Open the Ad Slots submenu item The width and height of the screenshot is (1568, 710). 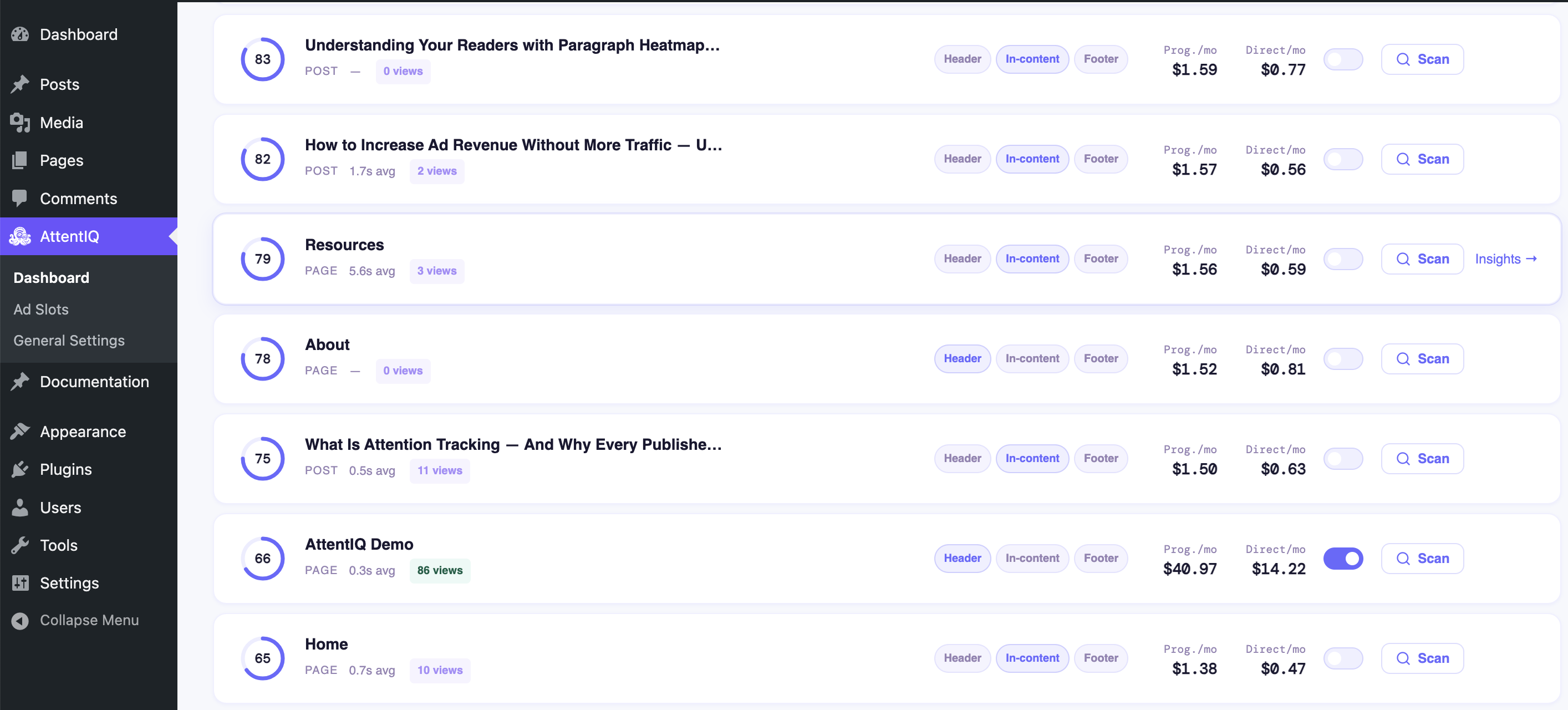(x=41, y=310)
